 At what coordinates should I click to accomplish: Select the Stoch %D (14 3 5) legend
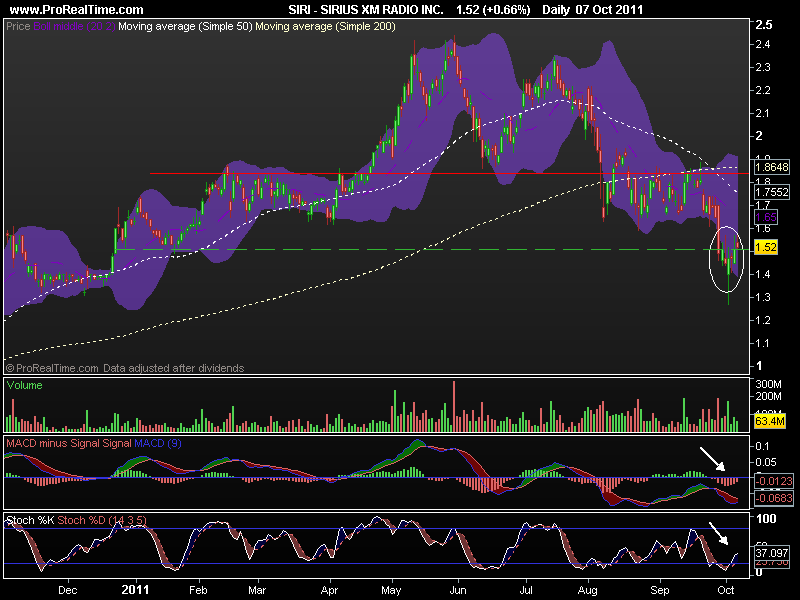coord(102,520)
